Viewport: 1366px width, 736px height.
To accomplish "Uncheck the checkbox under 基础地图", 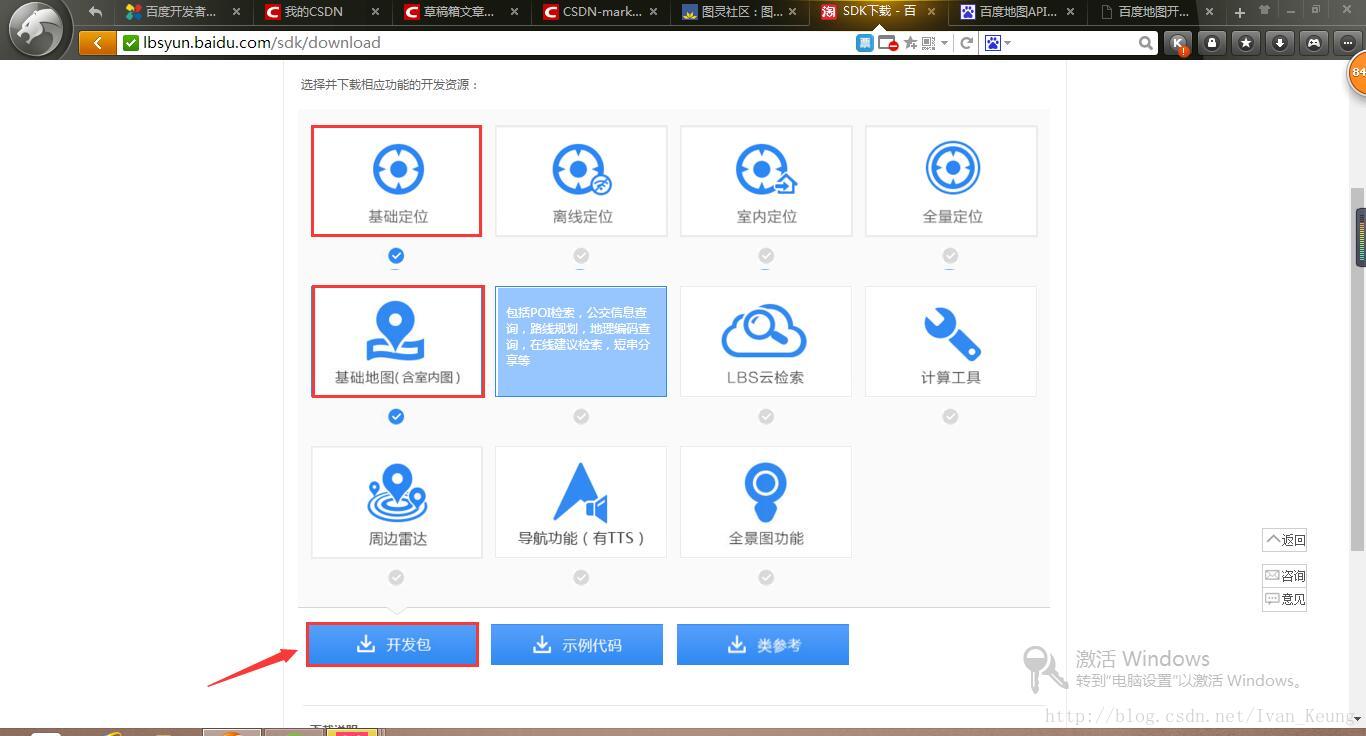I will (396, 416).
